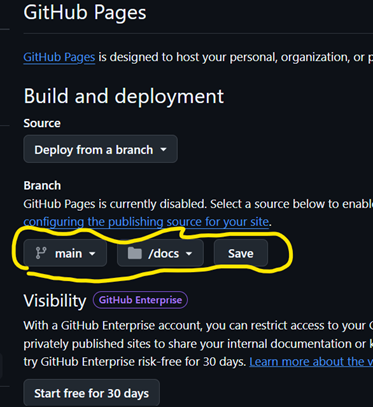Viewport: 373px width, 407px height.
Task: Click the Source label text
Action: point(42,123)
